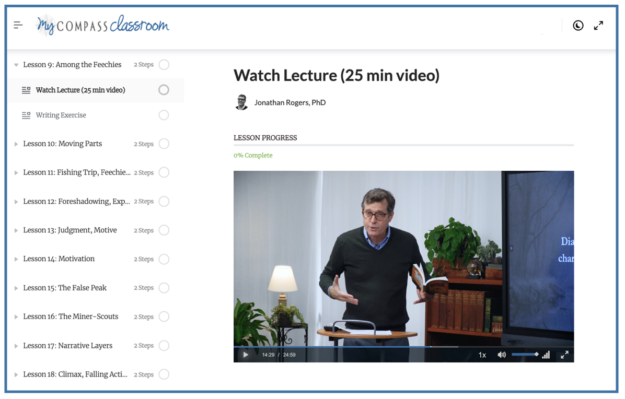This screenshot has height=399, width=625.
Task: Open the hamburger sidebar menu icon
Action: 18,26
